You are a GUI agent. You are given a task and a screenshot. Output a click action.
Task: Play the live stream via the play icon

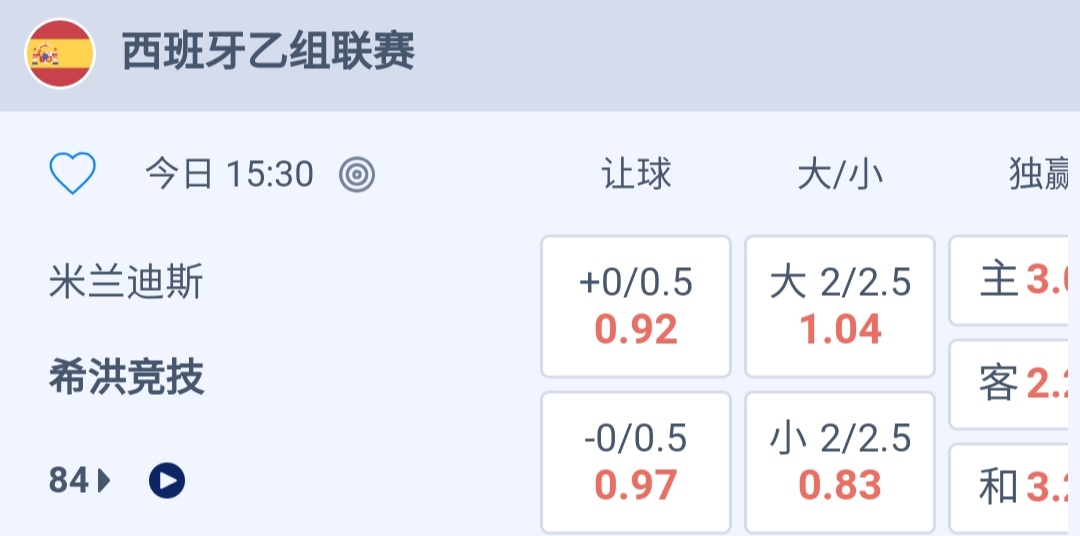click(x=167, y=481)
